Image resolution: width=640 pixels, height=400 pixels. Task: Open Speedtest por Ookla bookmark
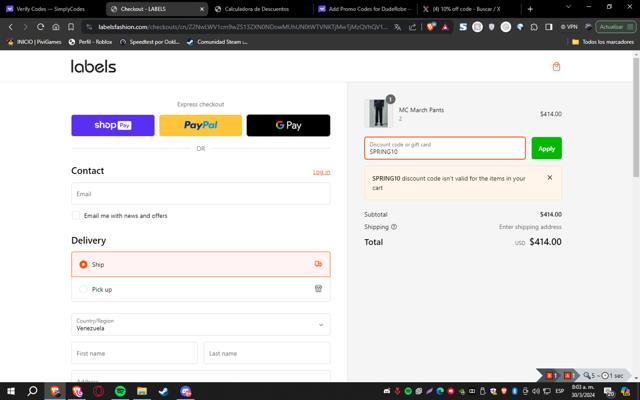(x=150, y=42)
